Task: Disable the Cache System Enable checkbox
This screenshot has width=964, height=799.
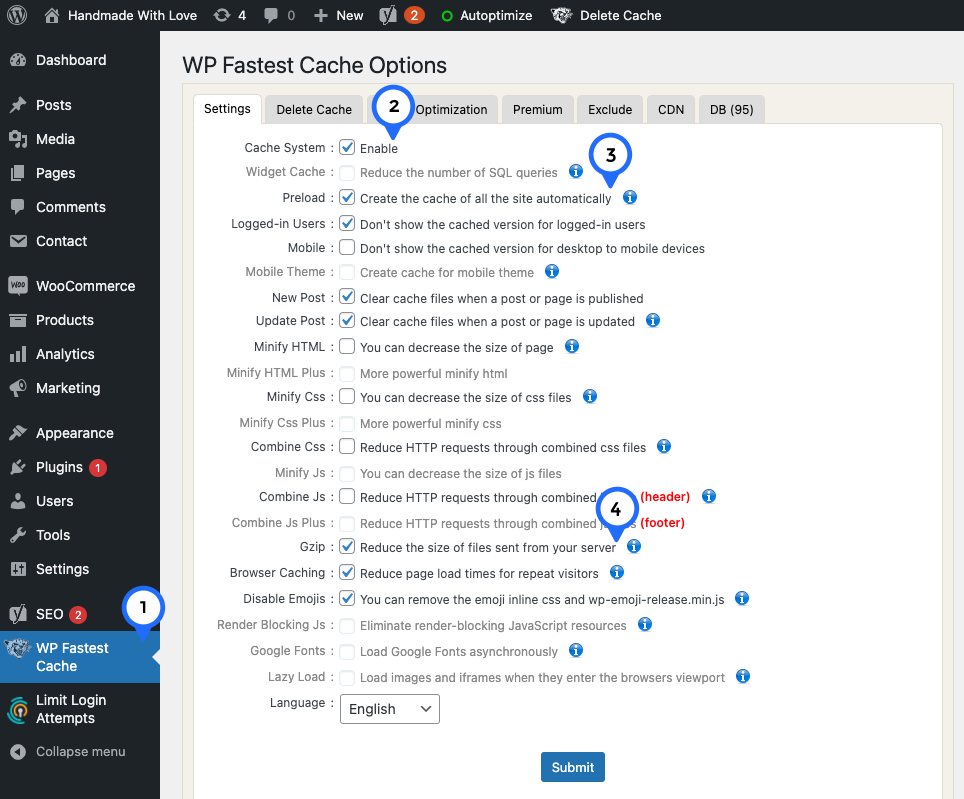Action: 347,148
